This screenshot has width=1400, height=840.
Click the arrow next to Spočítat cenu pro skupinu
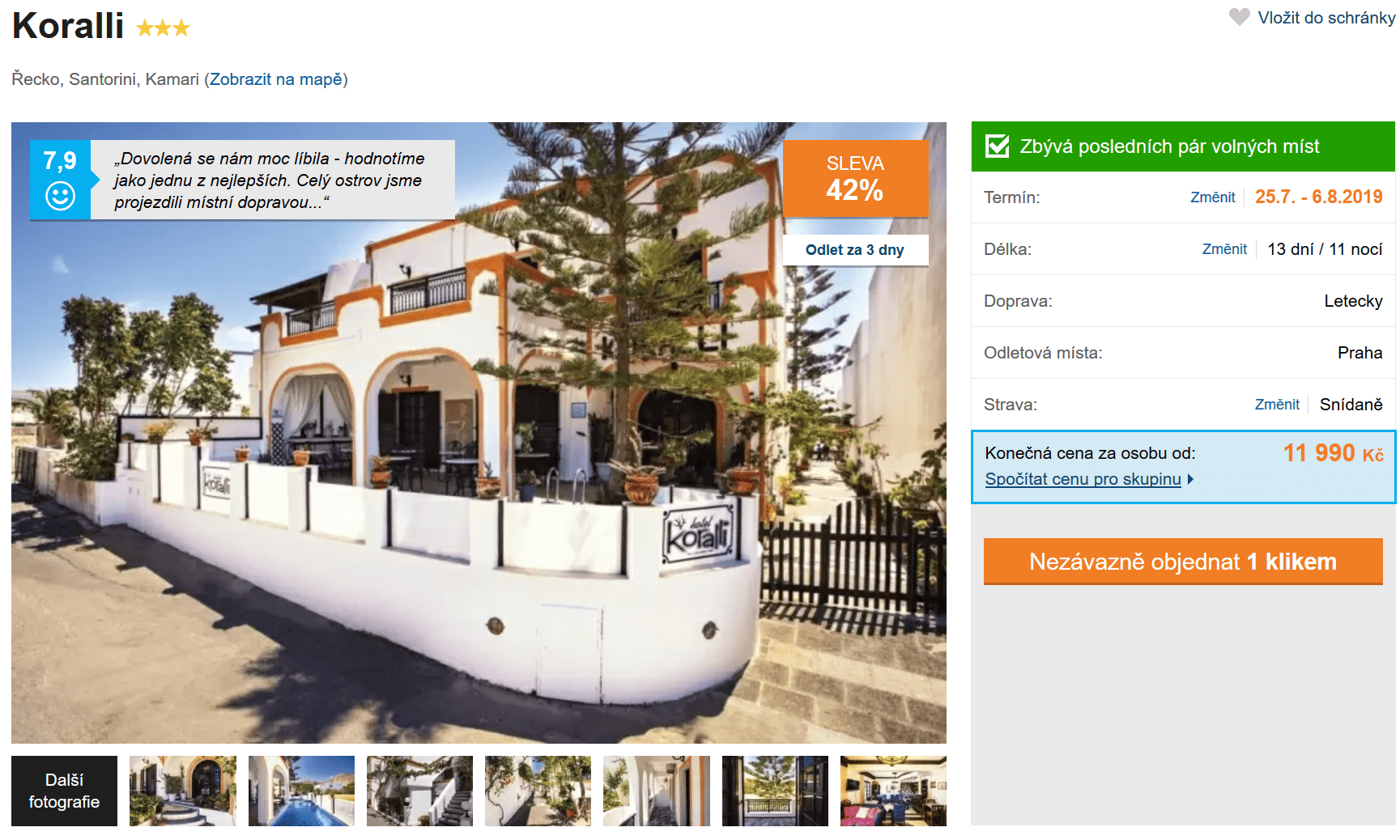(1190, 479)
